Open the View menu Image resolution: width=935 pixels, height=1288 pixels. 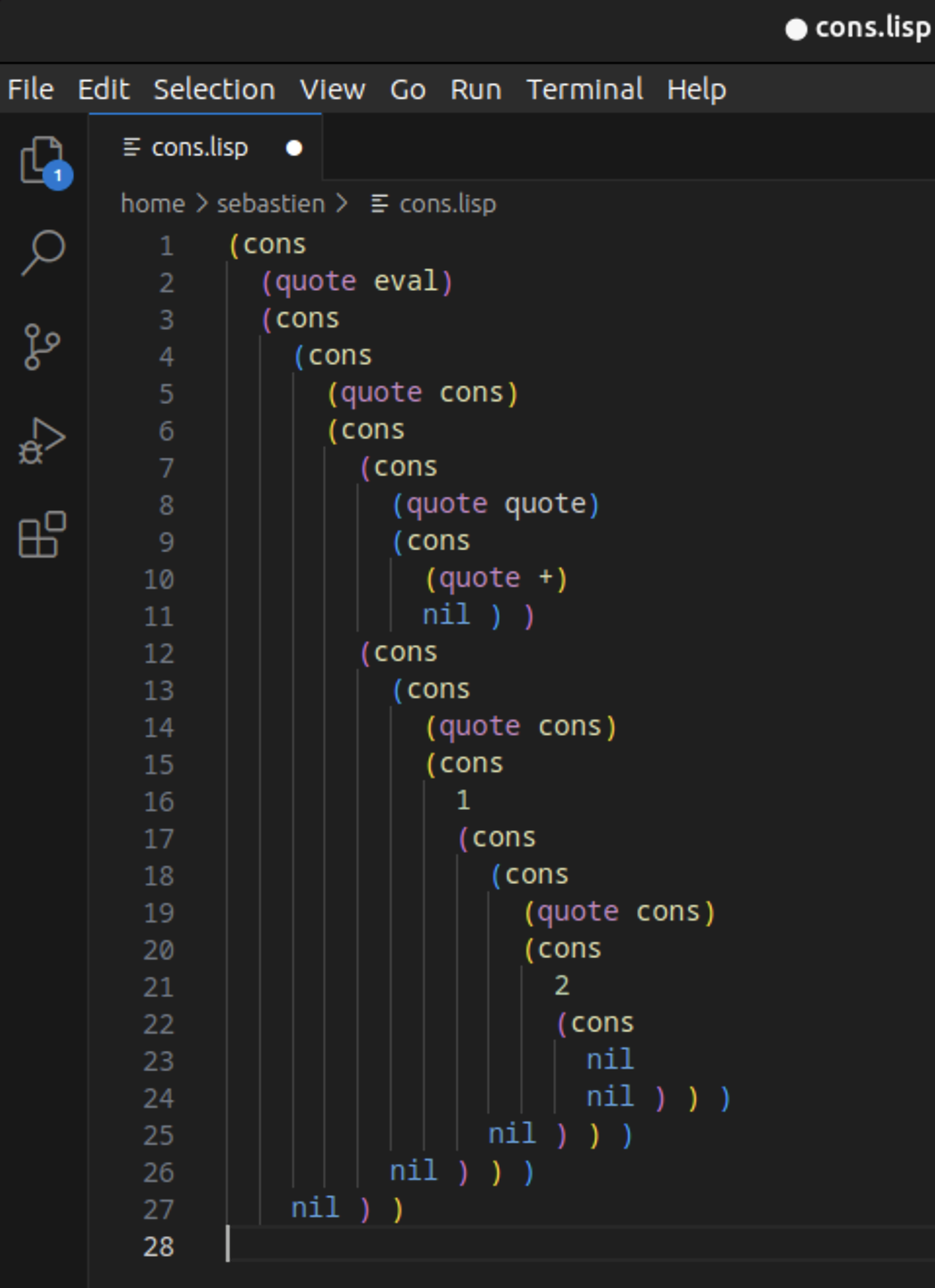[x=332, y=89]
